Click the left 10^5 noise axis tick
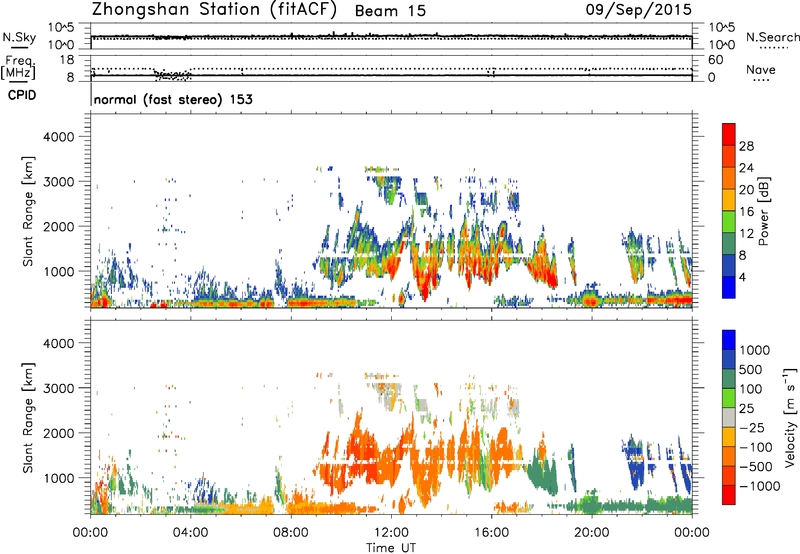Screen dimensions: 800x554 (61, 28)
